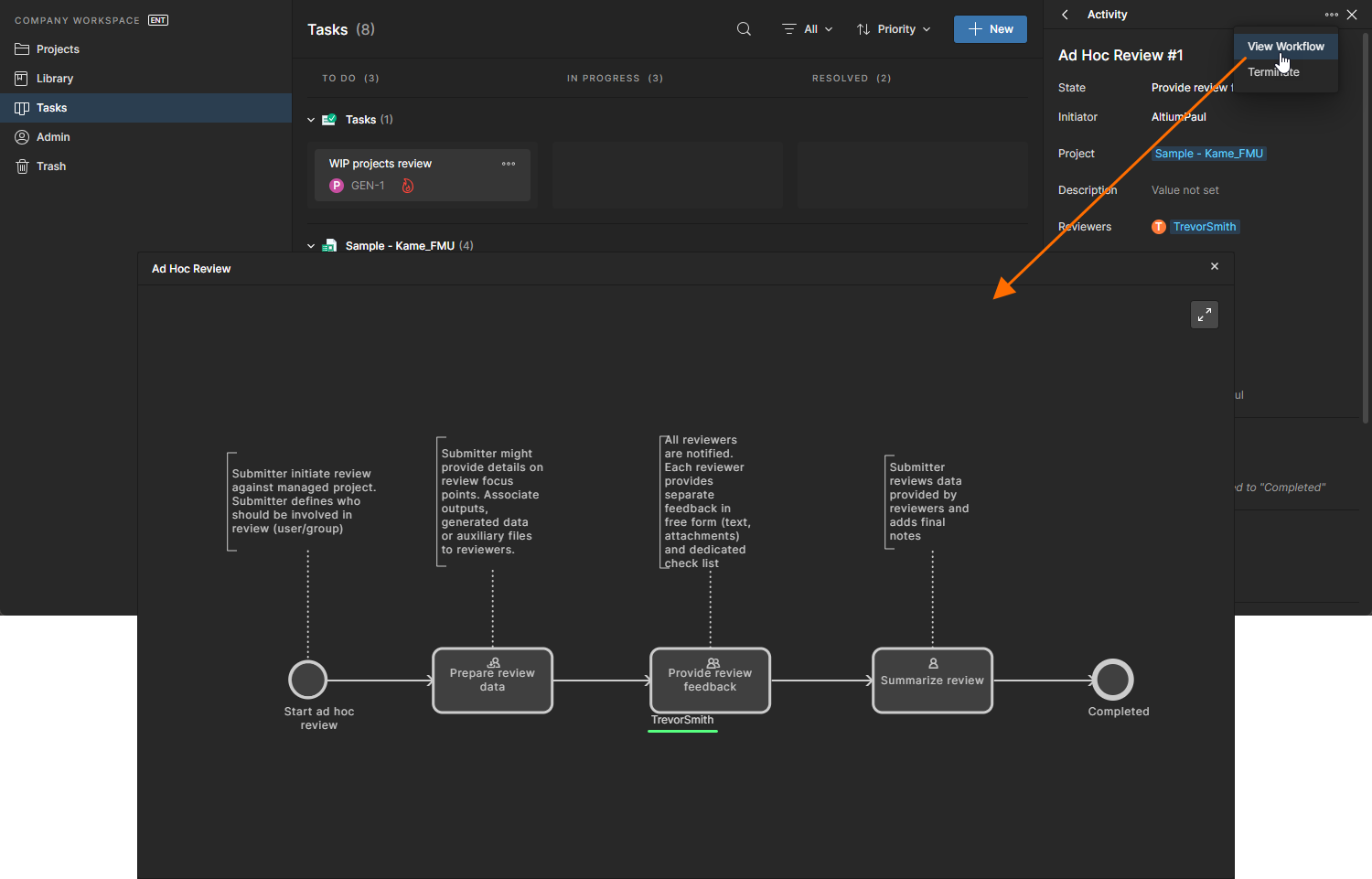The width and height of the screenshot is (1372, 879).
Task: Click the high priority flame icon on GEN-1
Action: pos(408,186)
